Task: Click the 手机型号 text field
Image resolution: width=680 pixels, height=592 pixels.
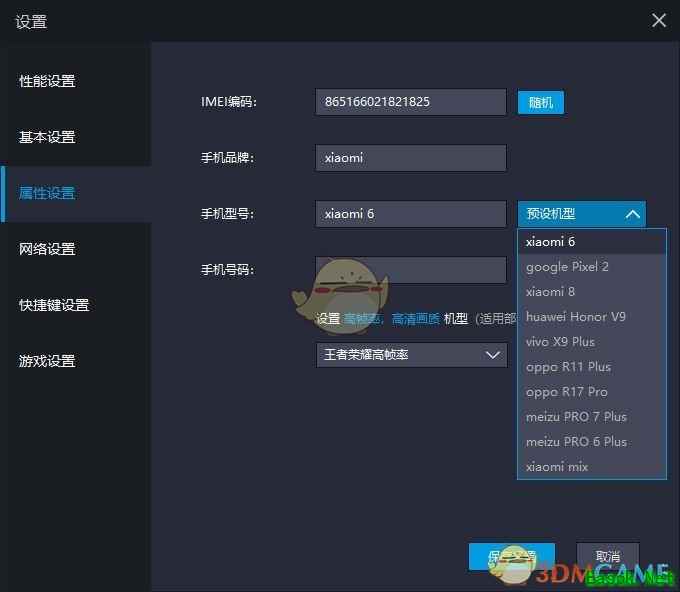Action: (x=410, y=214)
